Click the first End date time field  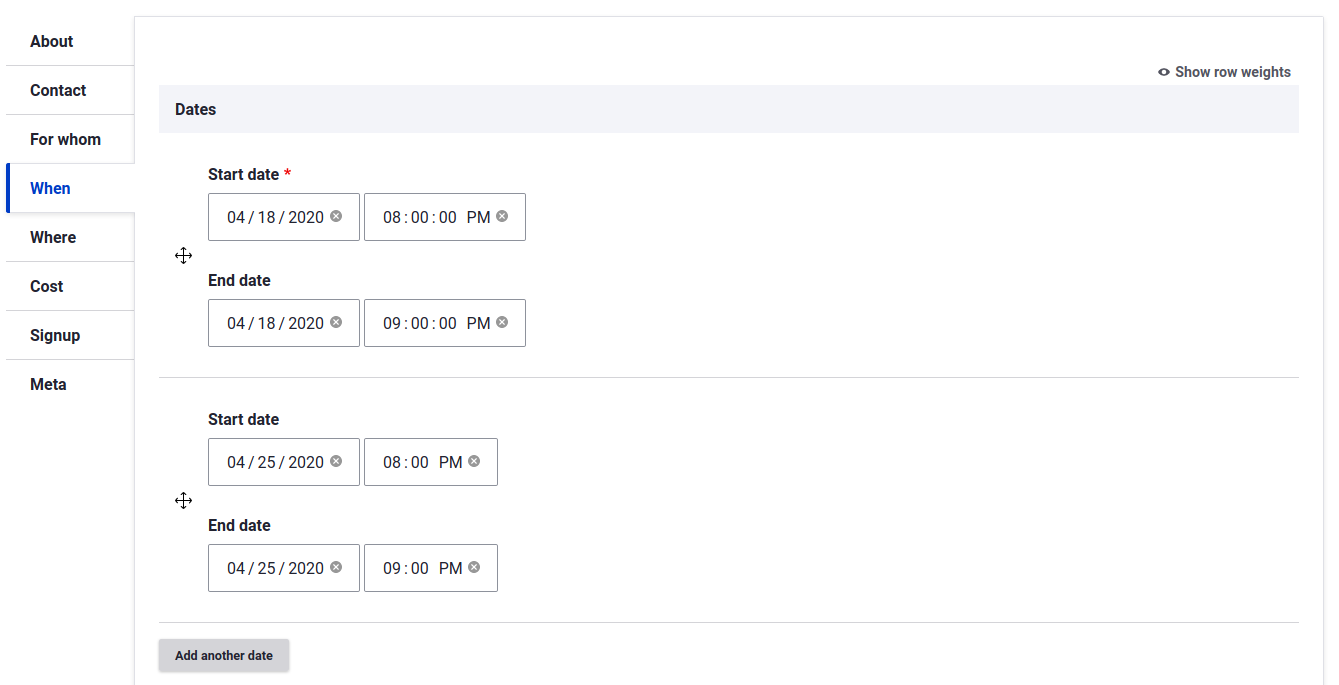pos(435,322)
